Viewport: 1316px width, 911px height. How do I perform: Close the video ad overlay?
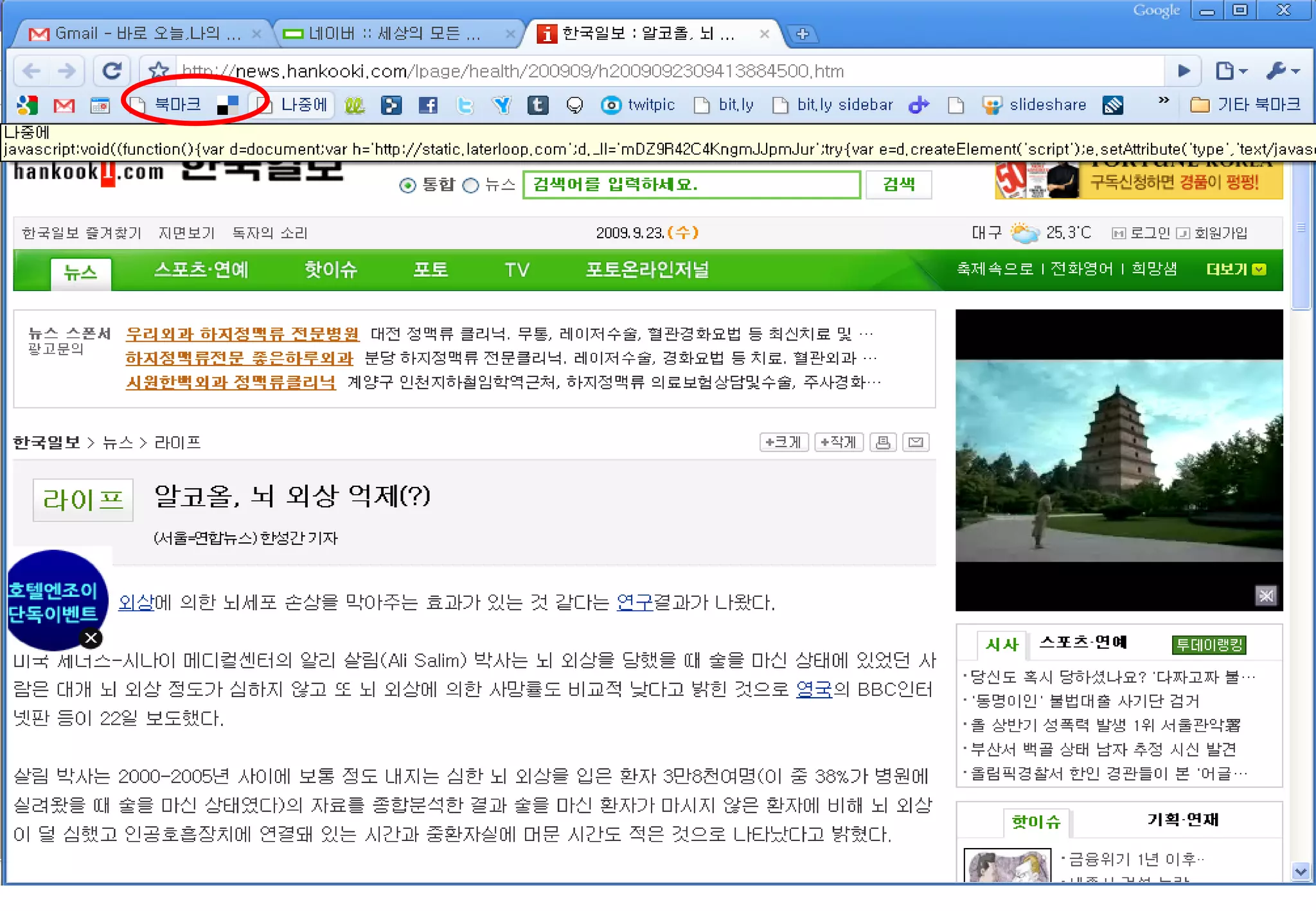click(1265, 596)
